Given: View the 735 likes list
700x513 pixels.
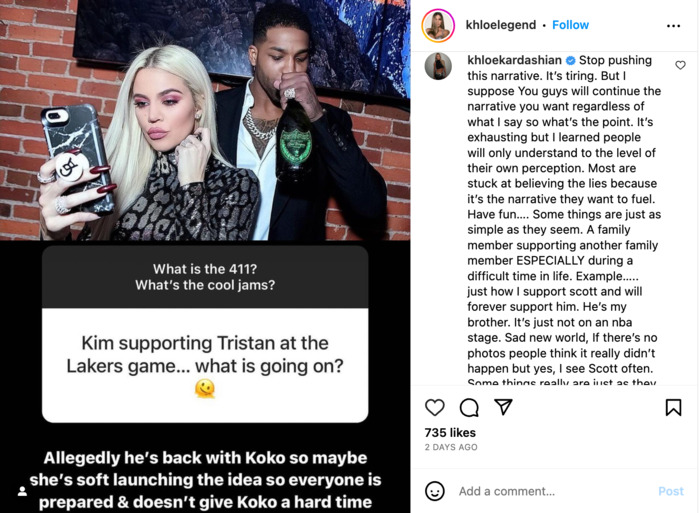Looking at the screenshot, I should click(450, 433).
